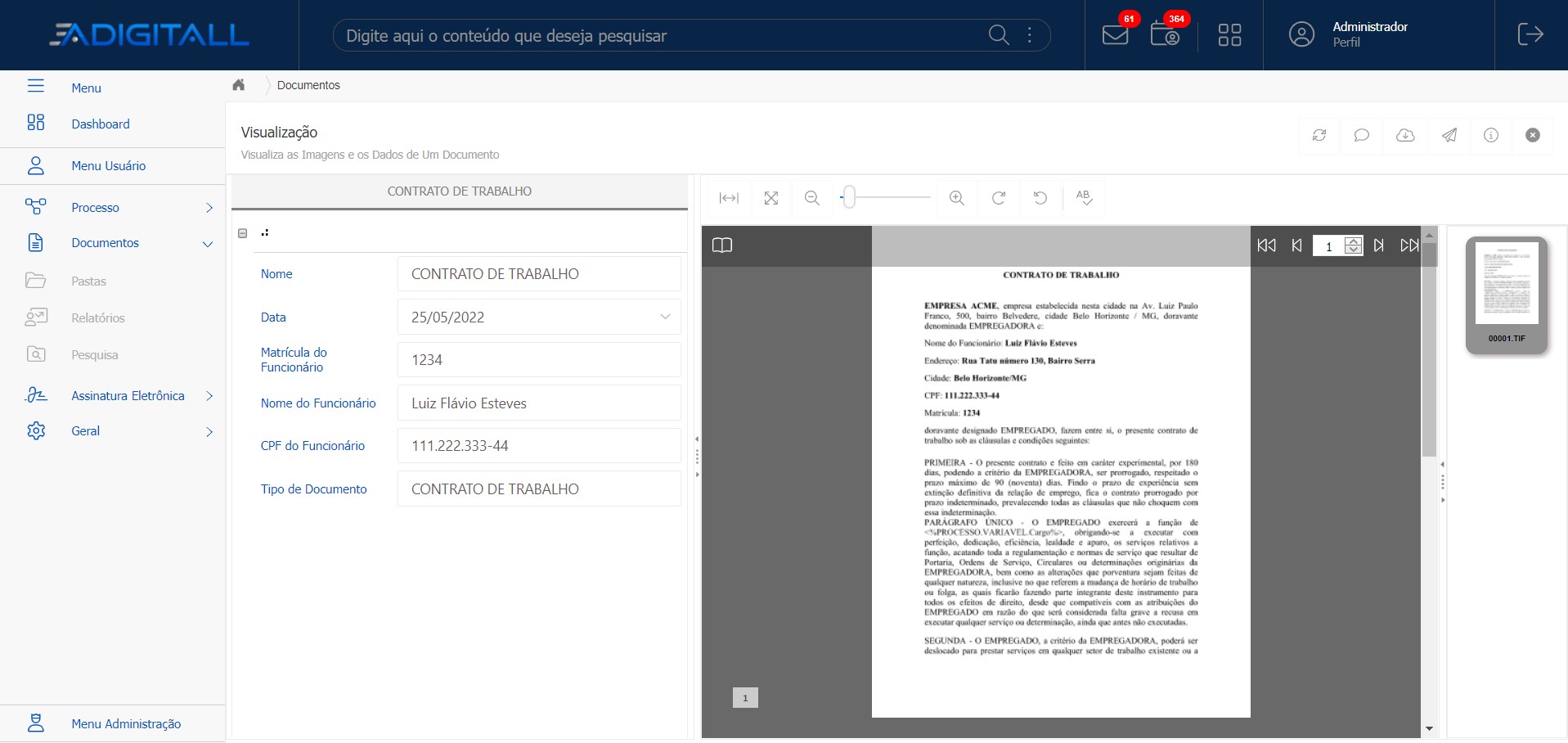Image resolution: width=1568 pixels, height=743 pixels.
Task: Open the Administrador profile
Action: (x=1350, y=34)
